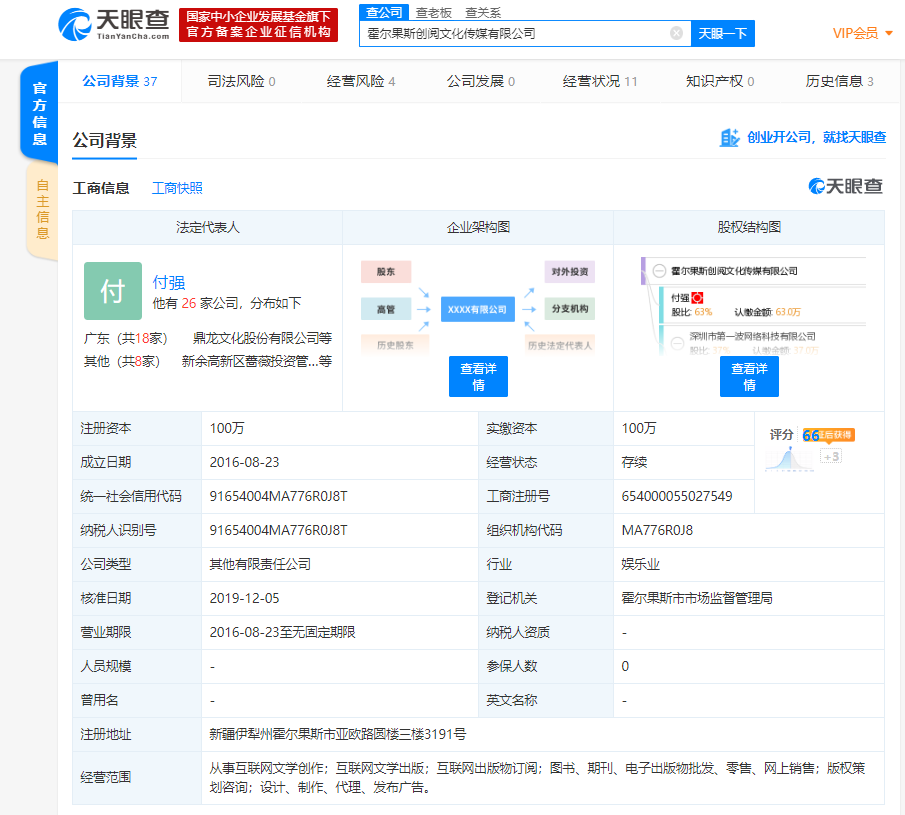Collapse the 霍尔果斯创阅文化传媒有限公司 equity tree node
Screen dimensions: 905x815
[659, 271]
